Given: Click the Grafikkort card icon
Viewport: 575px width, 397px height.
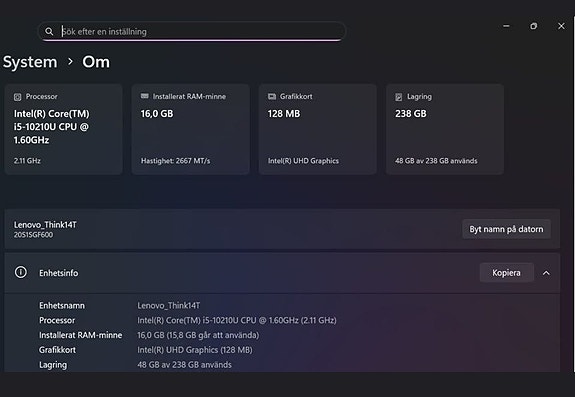Looking at the screenshot, I should click(272, 96).
